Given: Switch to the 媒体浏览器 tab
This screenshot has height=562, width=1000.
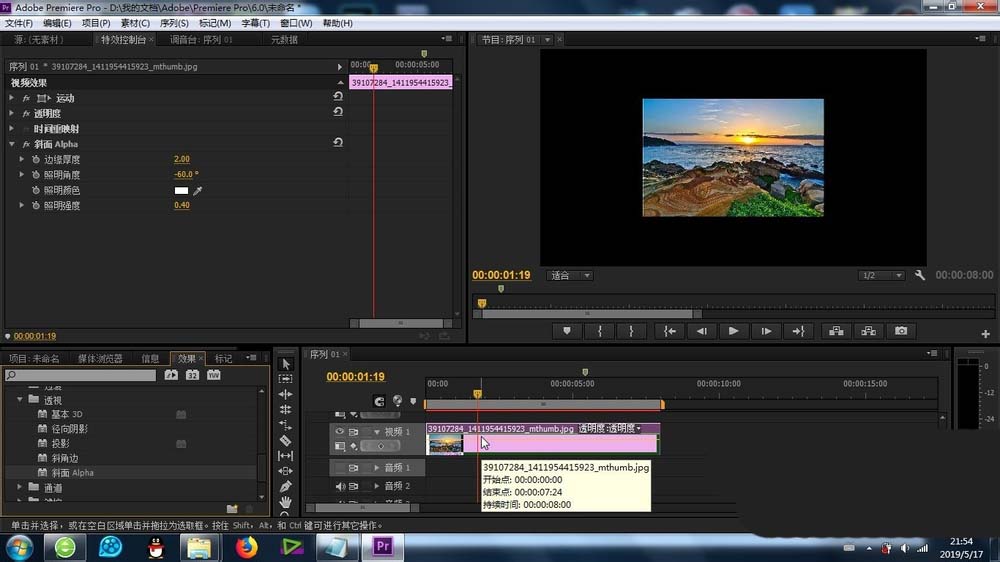Looking at the screenshot, I should click(100, 358).
